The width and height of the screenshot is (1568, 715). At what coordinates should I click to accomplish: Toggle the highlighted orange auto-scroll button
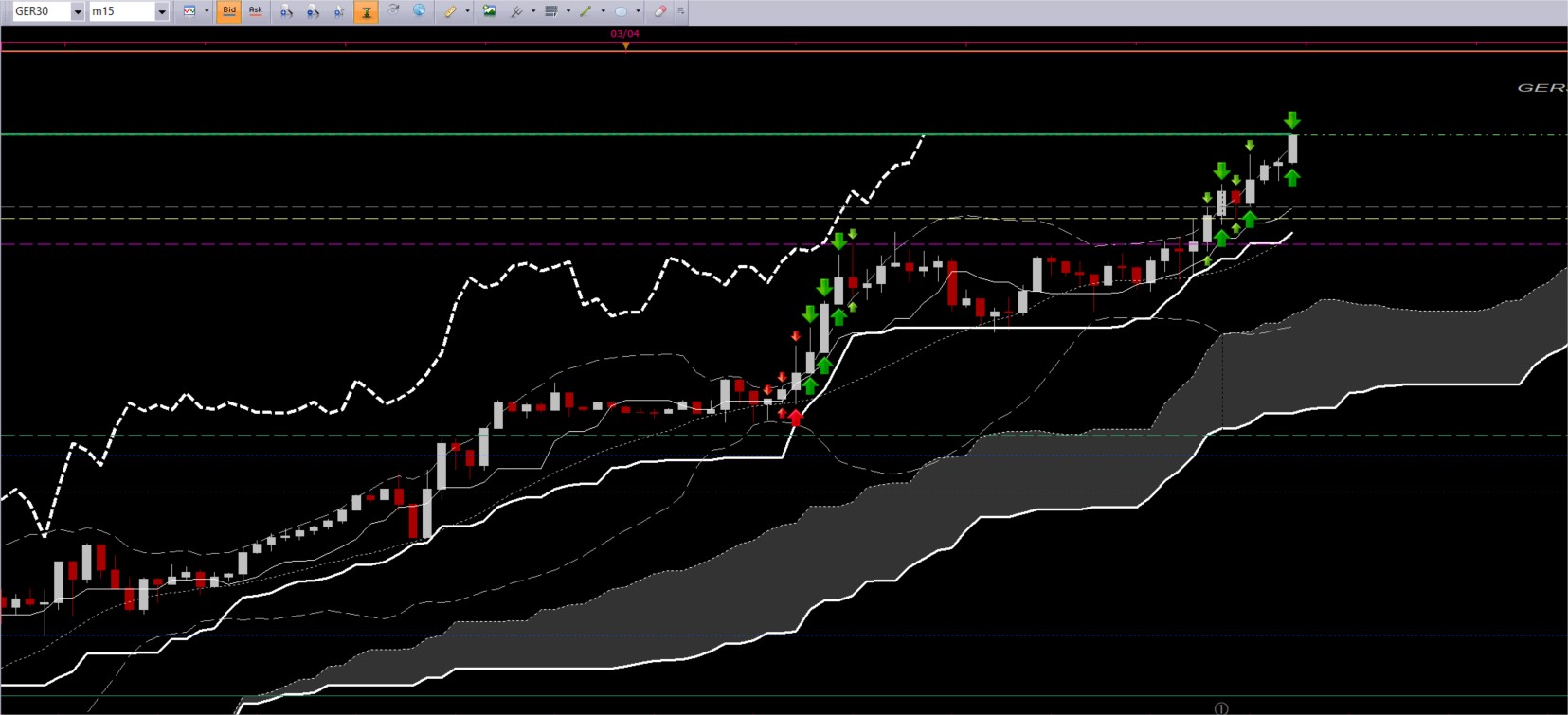click(x=366, y=11)
